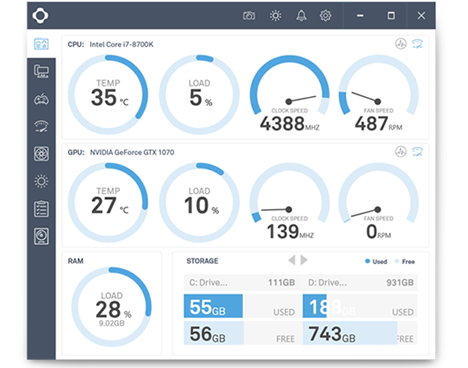
Task: Open the speaker audio sidebar icon
Action: (x=41, y=236)
